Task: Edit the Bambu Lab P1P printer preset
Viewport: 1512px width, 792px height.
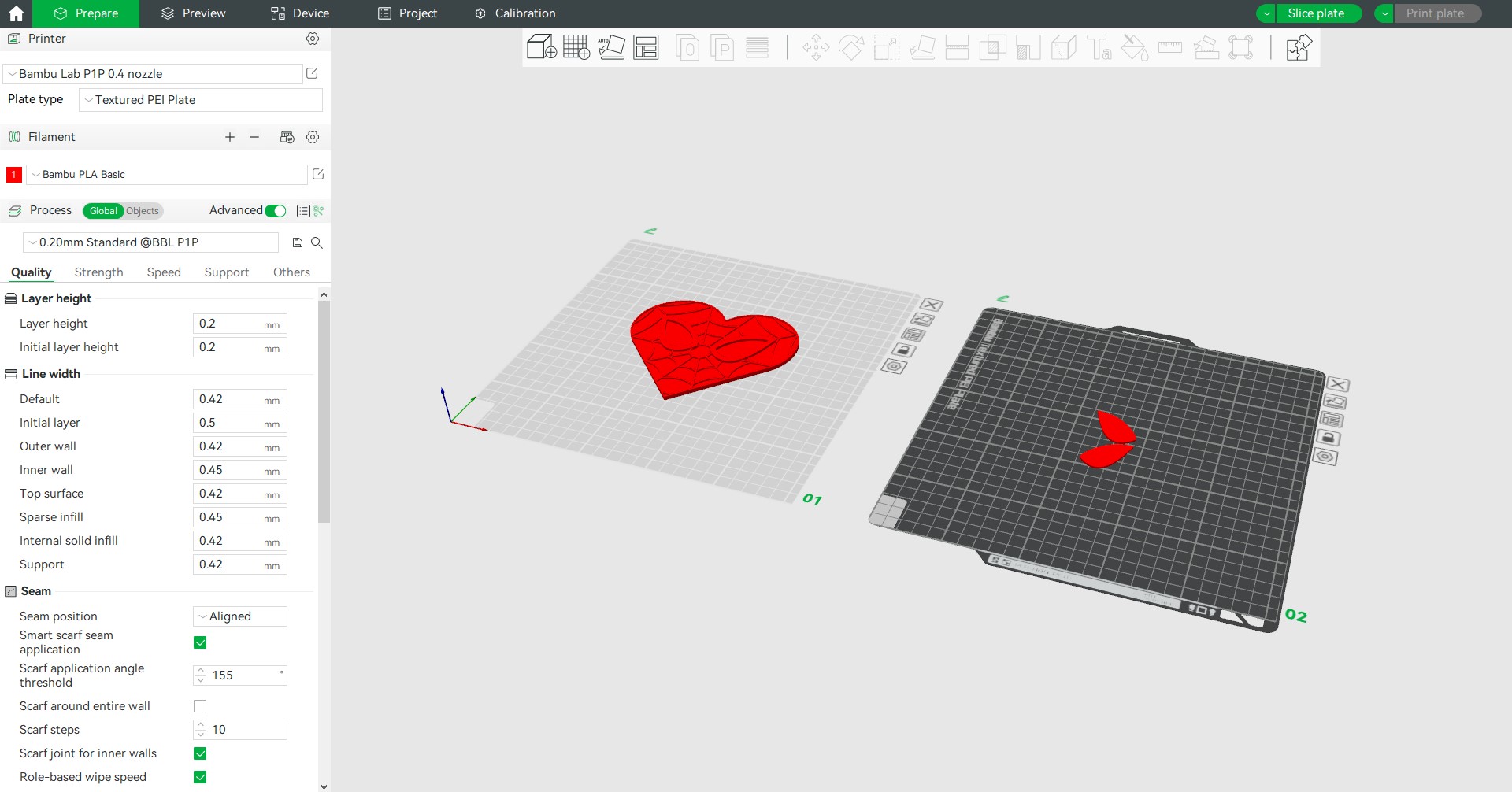Action: coord(312,73)
